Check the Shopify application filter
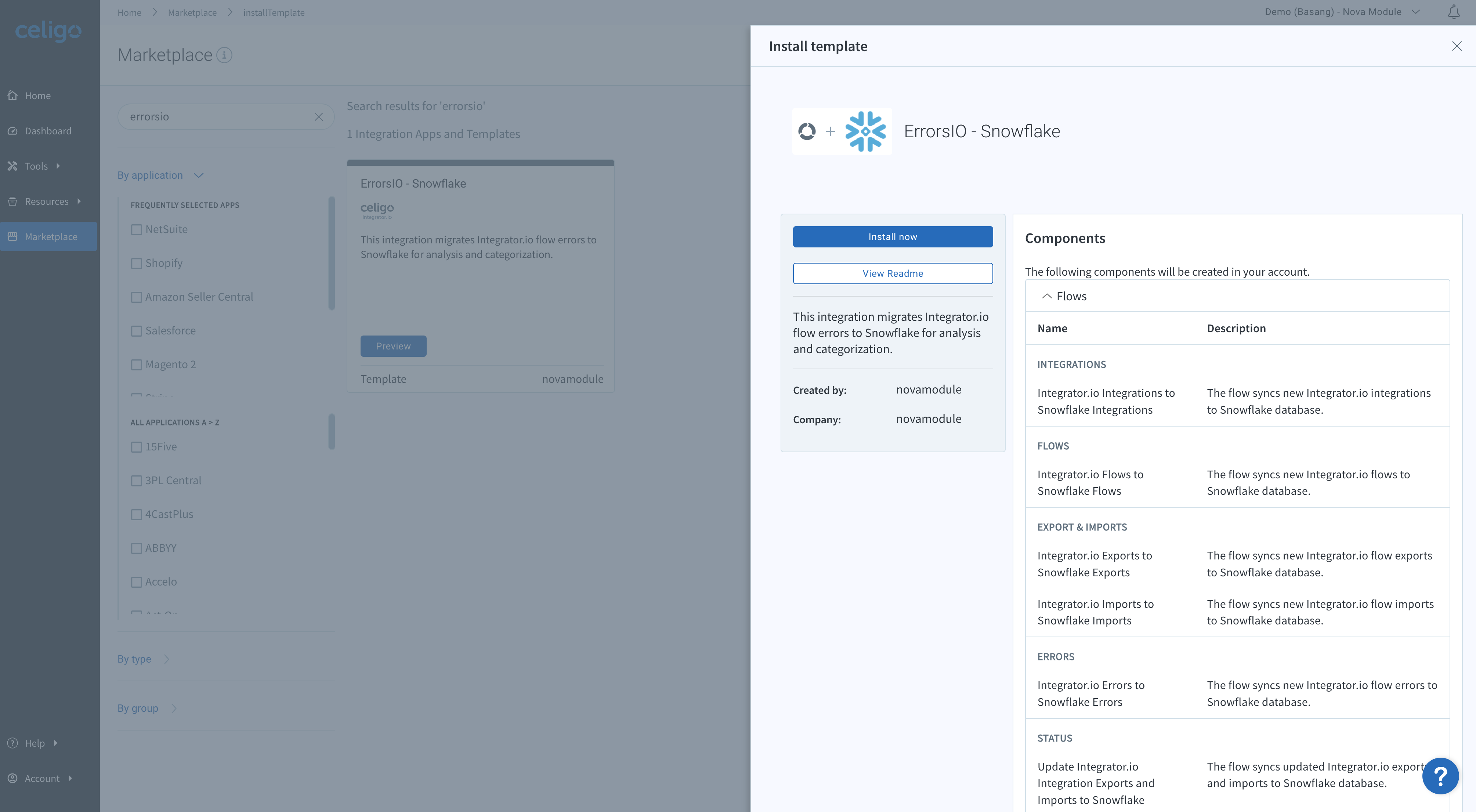Image resolution: width=1476 pixels, height=812 pixels. click(136, 263)
